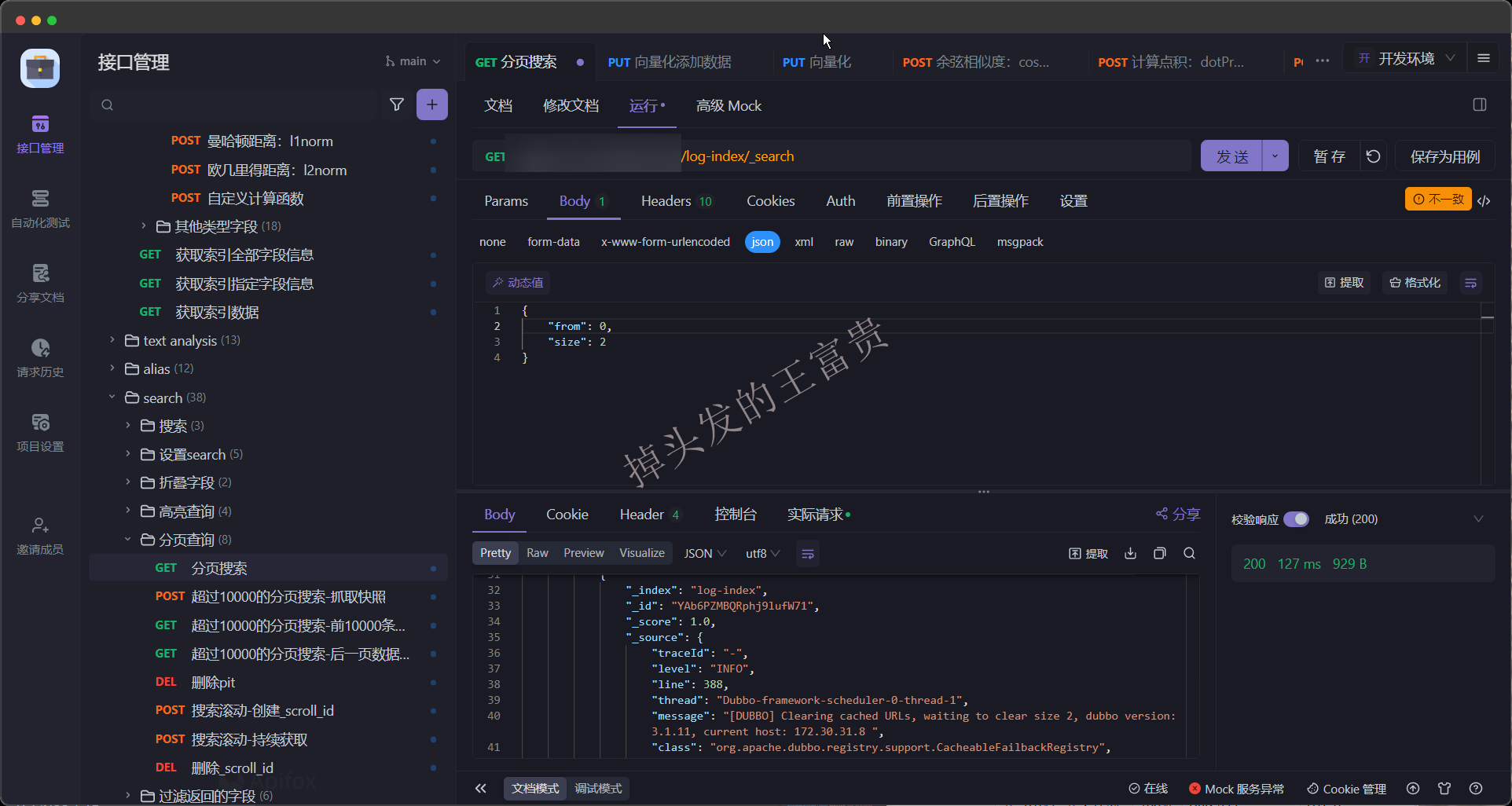
Task: Search within the response body
Action: pyautogui.click(x=1189, y=554)
